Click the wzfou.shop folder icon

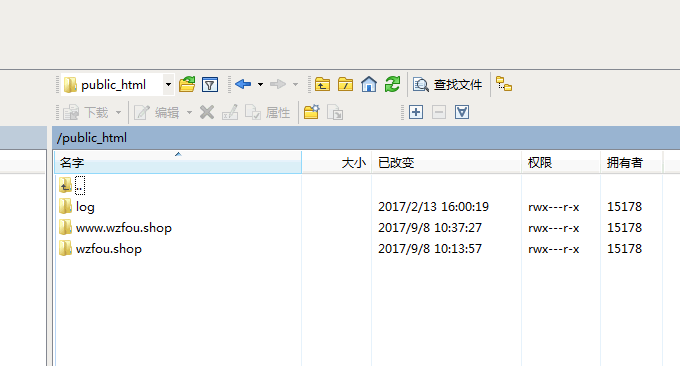click(x=65, y=248)
